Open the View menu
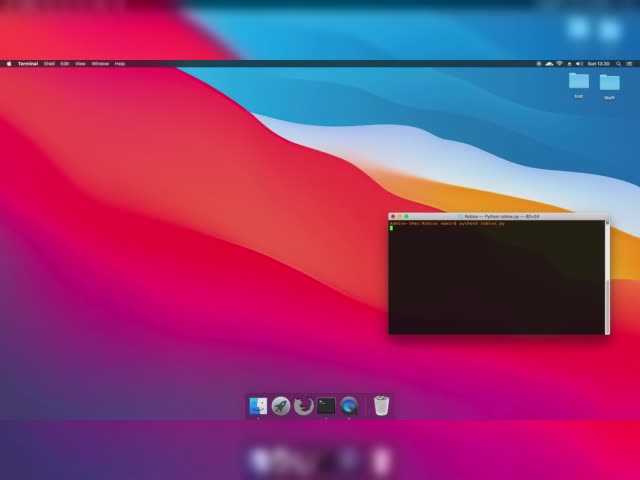640x480 pixels. tap(80, 64)
